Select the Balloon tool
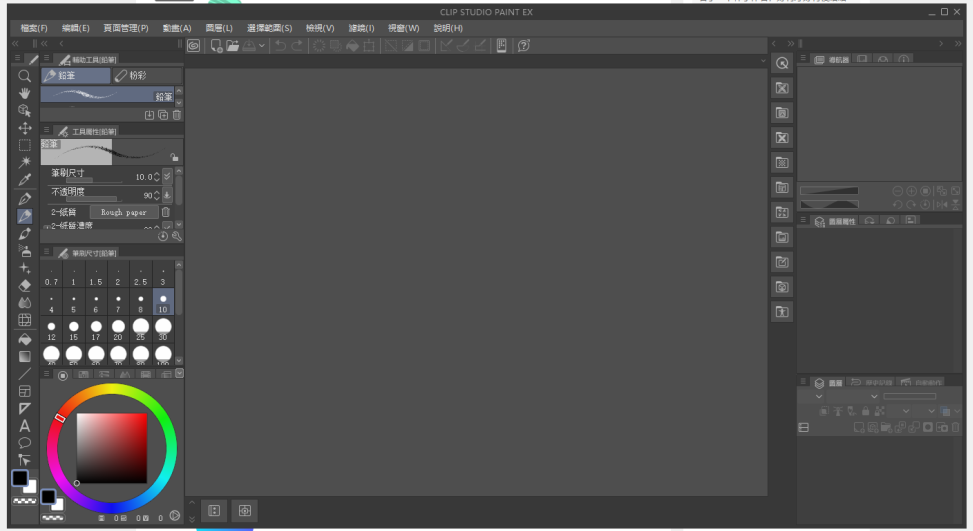This screenshot has height=531, width=973. coord(24,443)
